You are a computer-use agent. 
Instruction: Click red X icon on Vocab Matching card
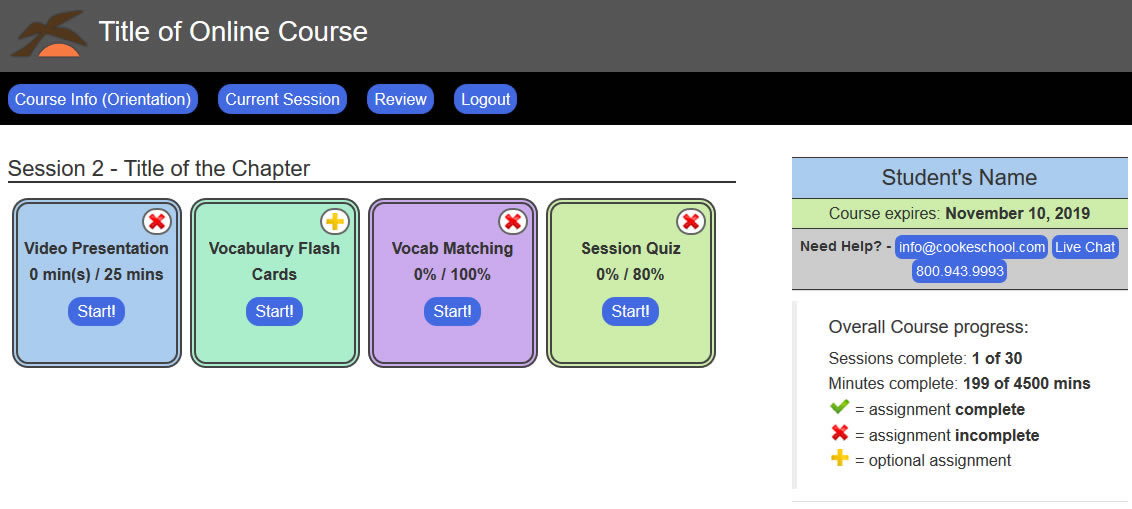(x=512, y=222)
